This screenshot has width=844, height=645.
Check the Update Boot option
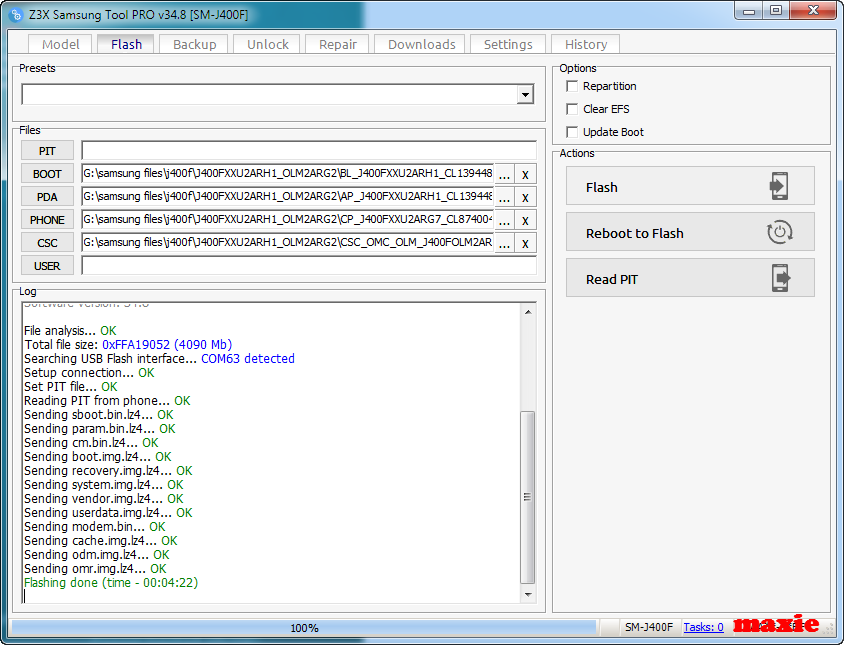pyautogui.click(x=572, y=132)
